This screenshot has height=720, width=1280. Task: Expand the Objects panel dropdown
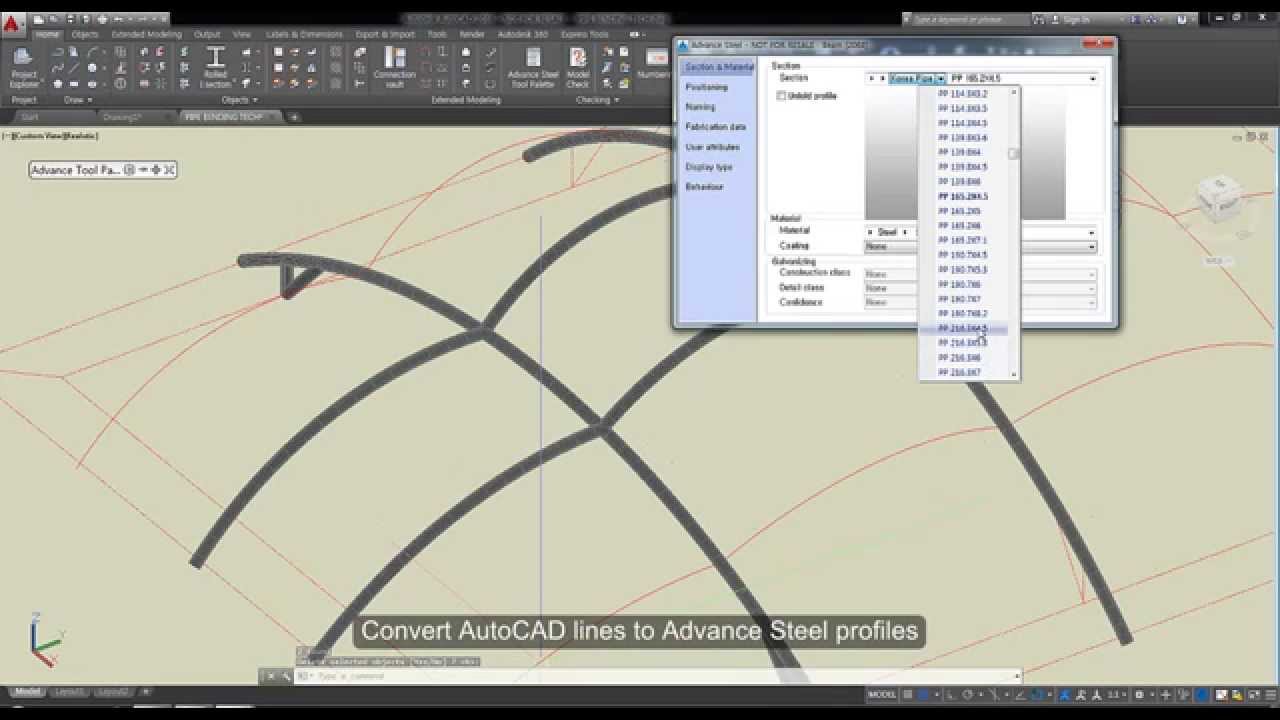click(x=239, y=100)
